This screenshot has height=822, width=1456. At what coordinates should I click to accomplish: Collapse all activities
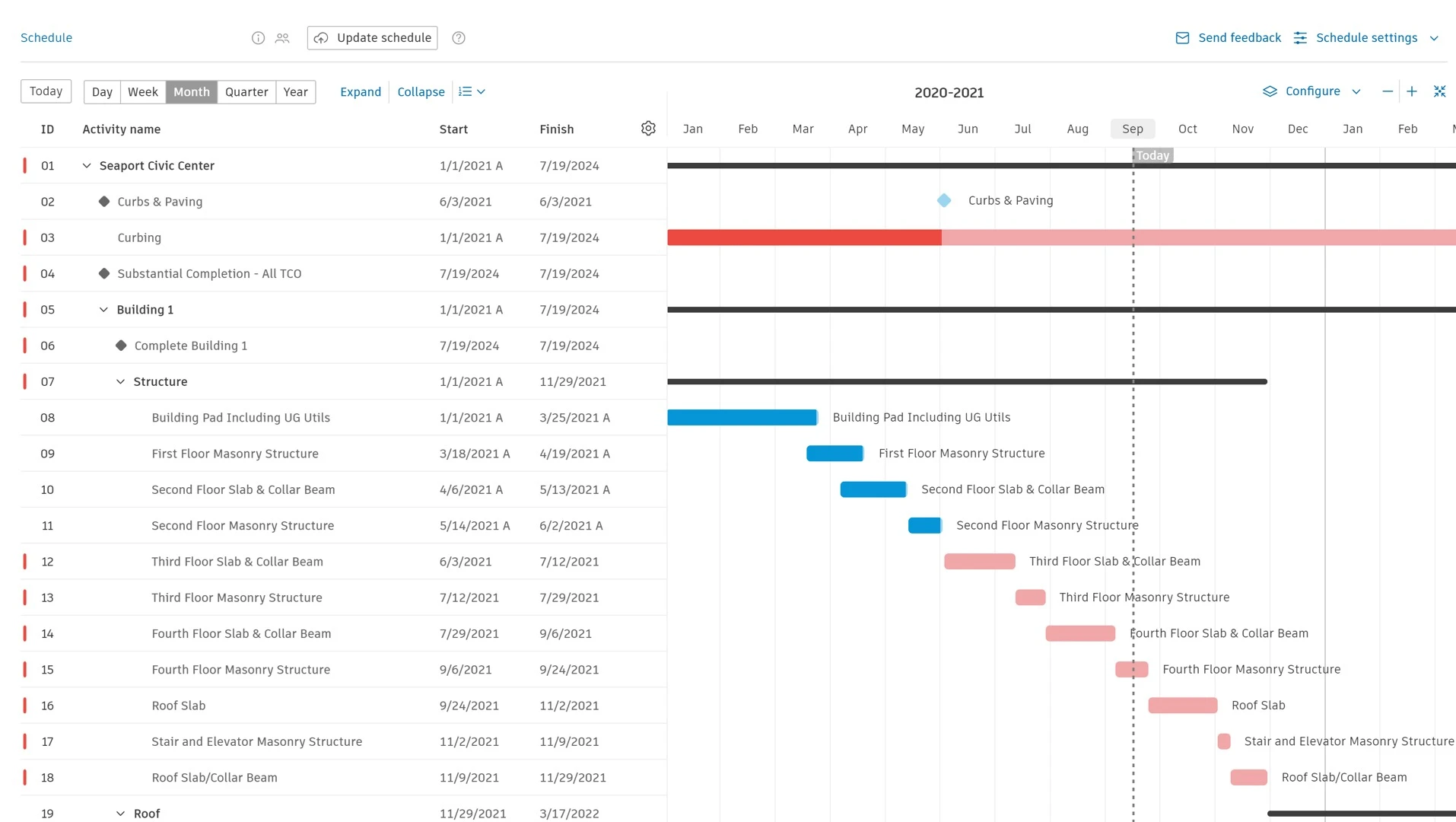[421, 92]
